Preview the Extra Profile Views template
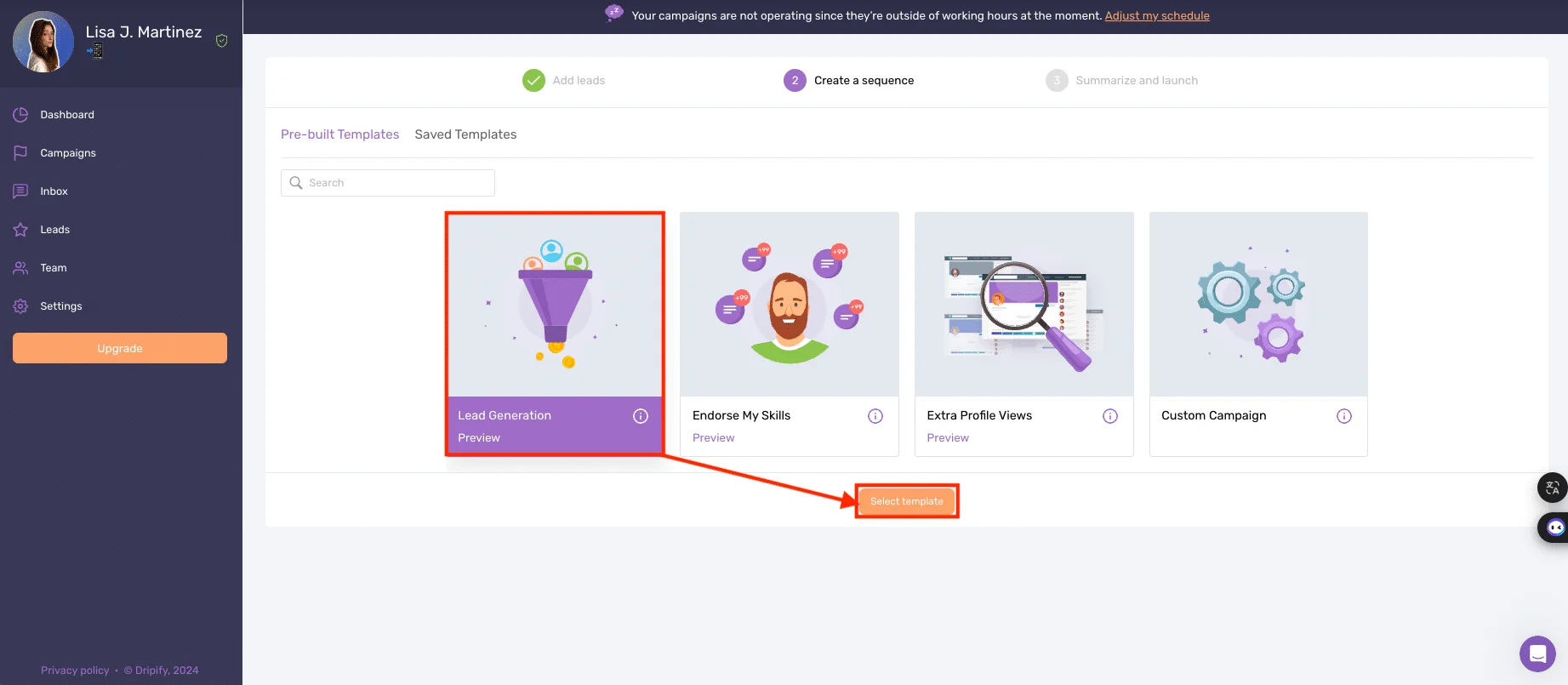 (x=948, y=437)
